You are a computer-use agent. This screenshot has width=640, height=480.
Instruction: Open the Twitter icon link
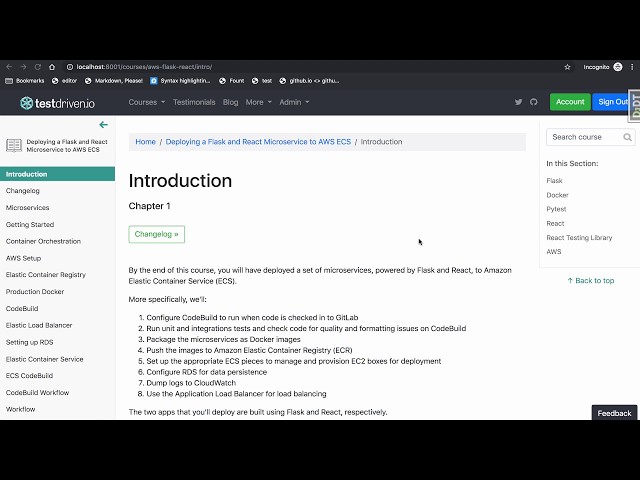pos(518,102)
